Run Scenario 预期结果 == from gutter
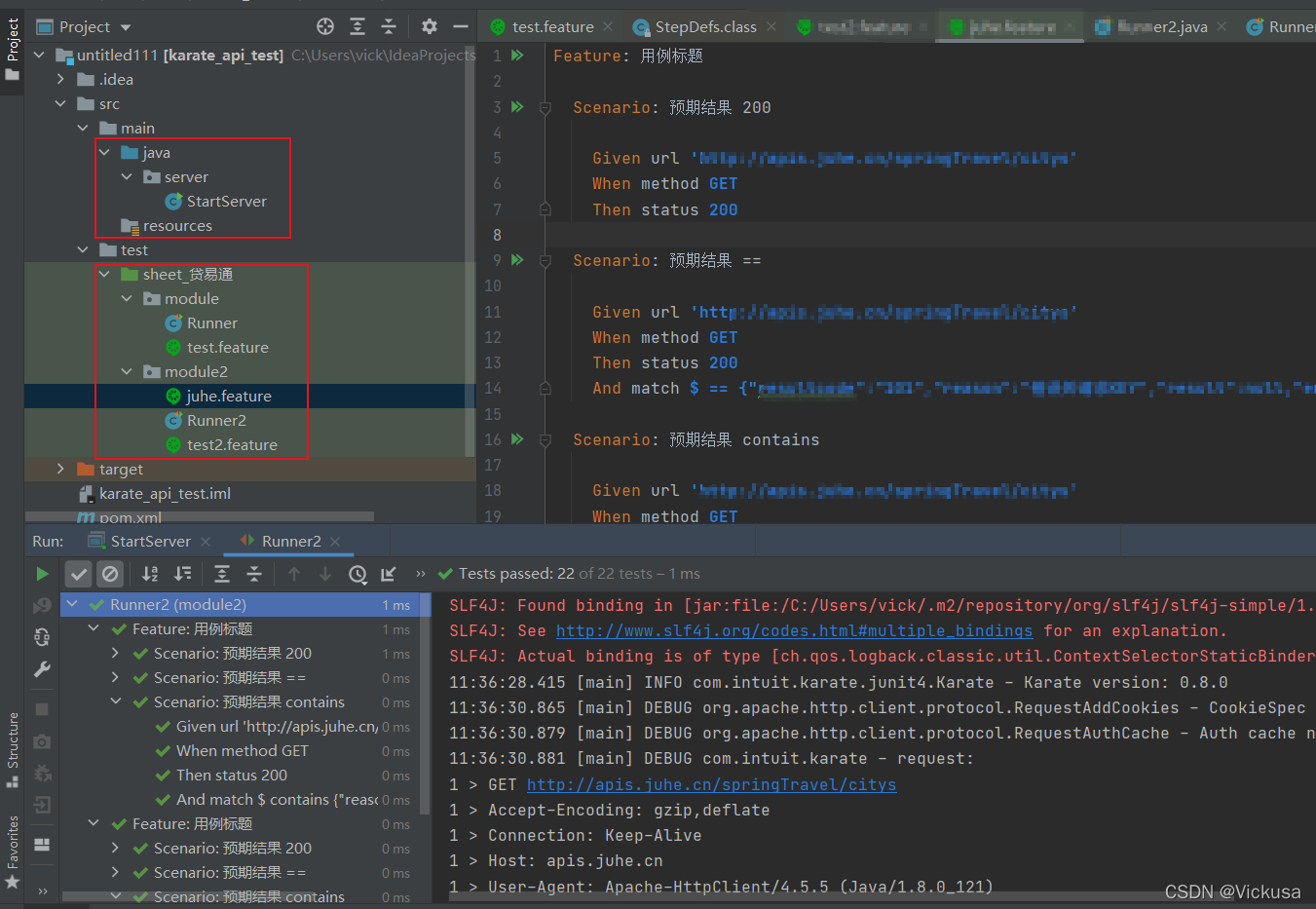The image size is (1316, 909). click(518, 260)
